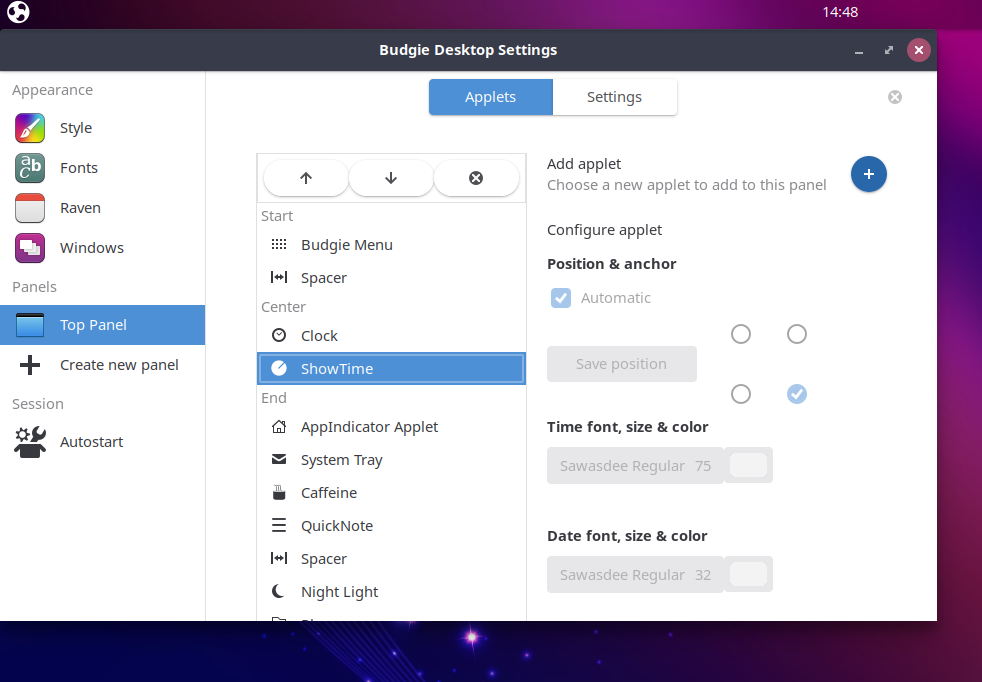
Task: Select Create new panel
Action: tap(119, 365)
